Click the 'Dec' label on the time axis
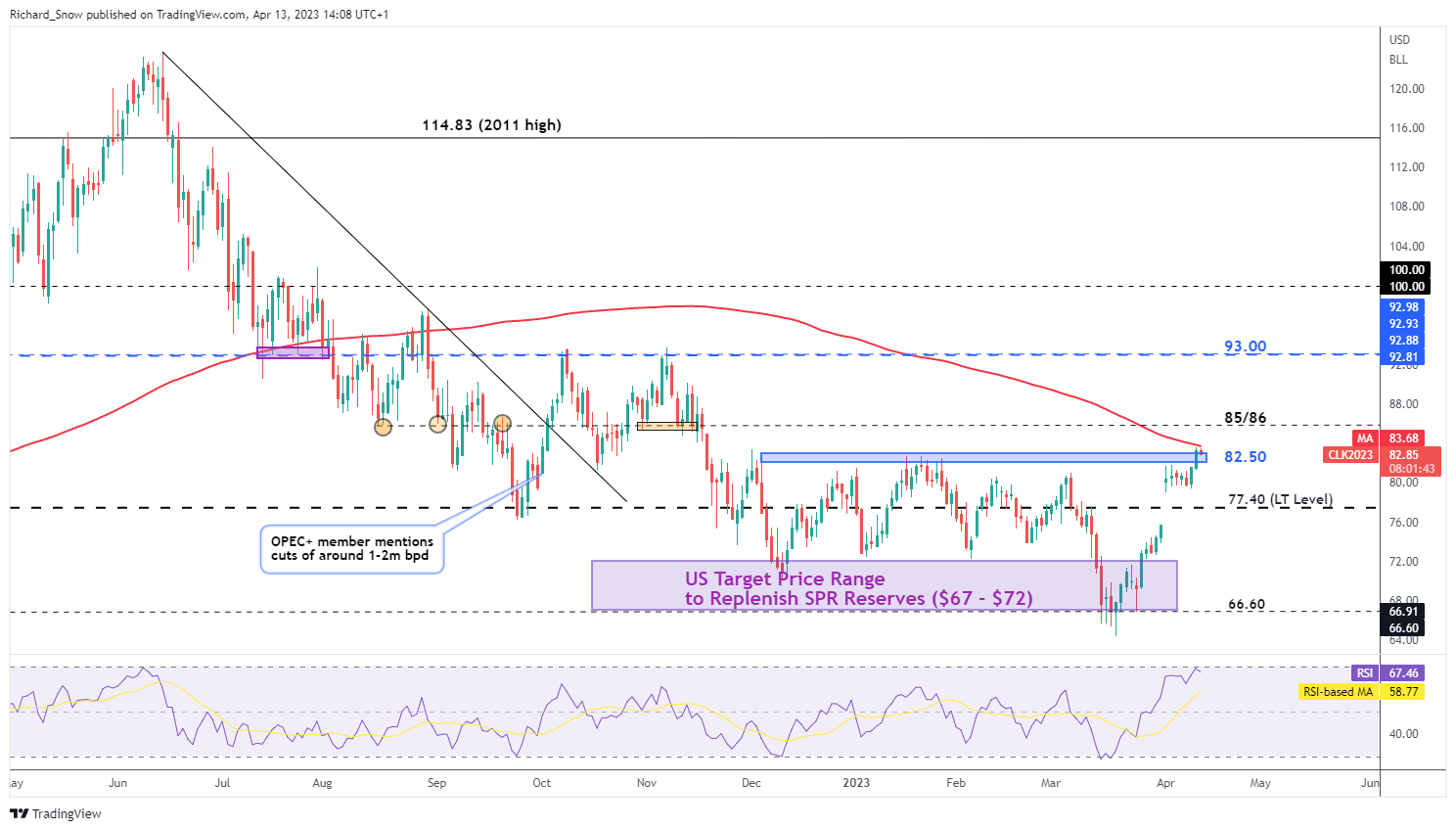The height and width of the screenshot is (831, 1456). click(x=751, y=783)
